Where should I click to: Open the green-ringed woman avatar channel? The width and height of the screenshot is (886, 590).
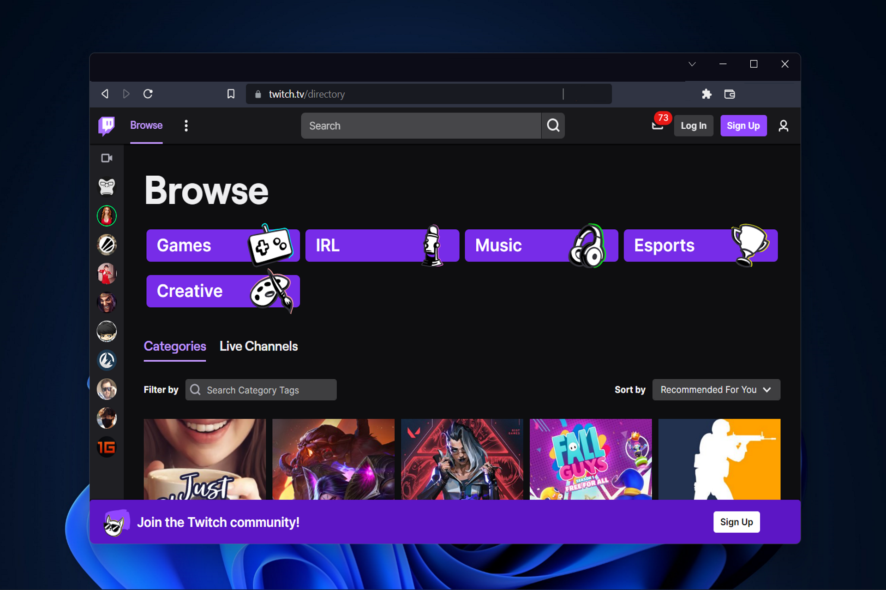(x=106, y=215)
